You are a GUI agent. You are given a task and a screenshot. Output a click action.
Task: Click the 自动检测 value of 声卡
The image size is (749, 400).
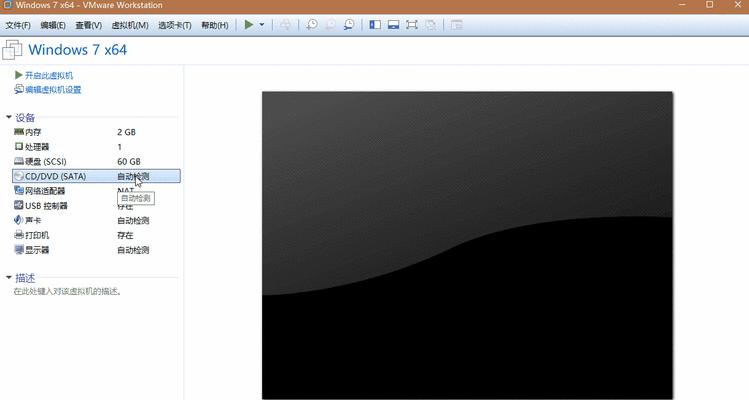point(133,220)
